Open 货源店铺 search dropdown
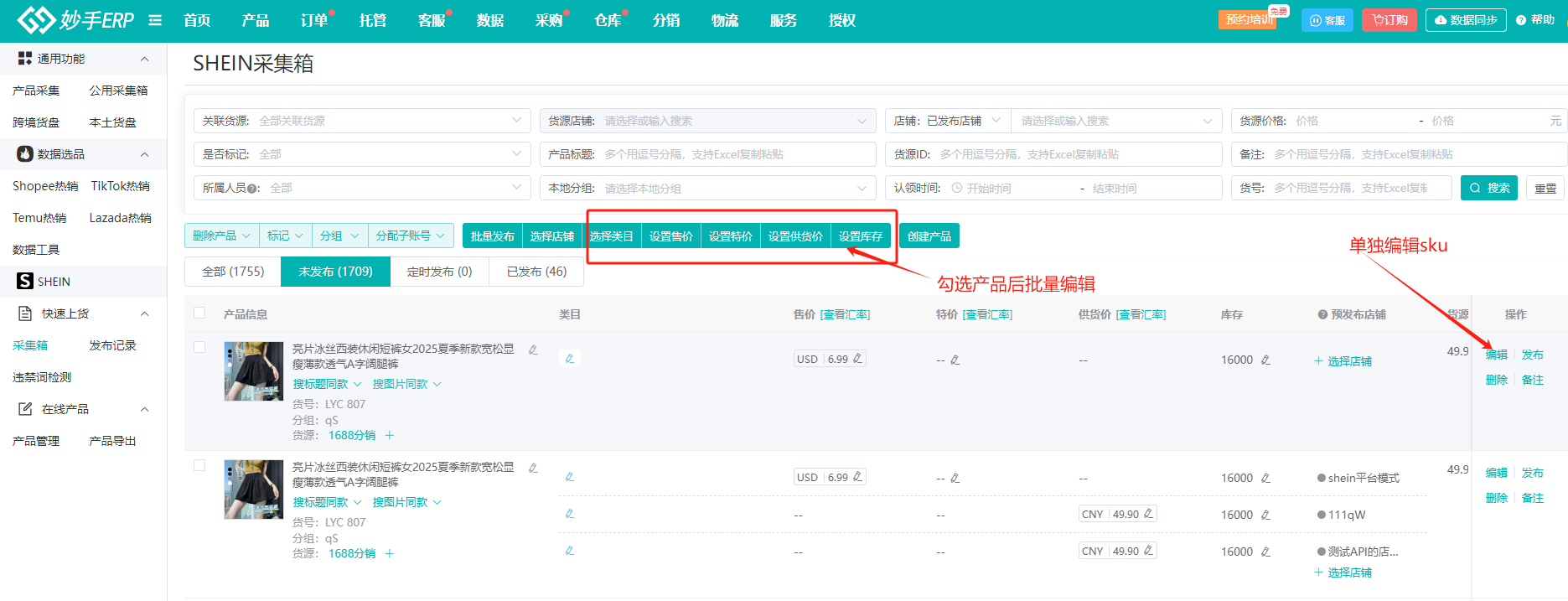The image size is (1568, 601). (x=707, y=121)
